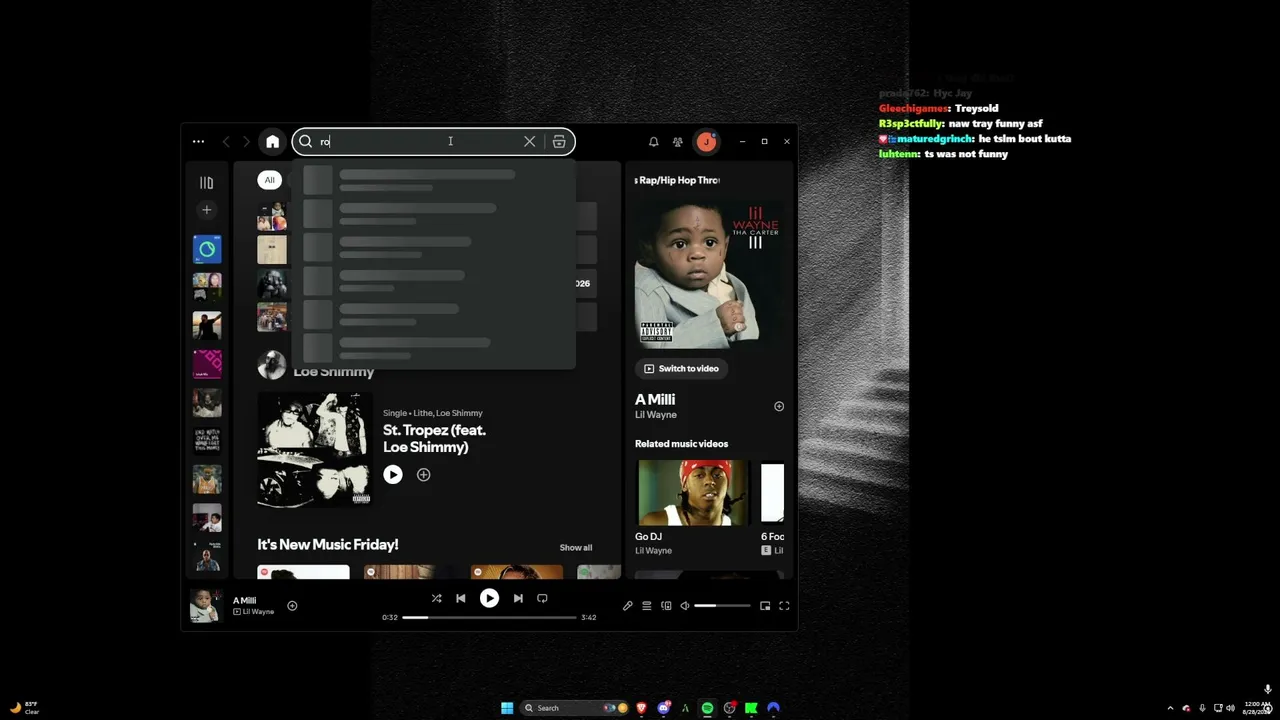Create a new playlist with the plus button
This screenshot has height=720, width=1280.
206,210
